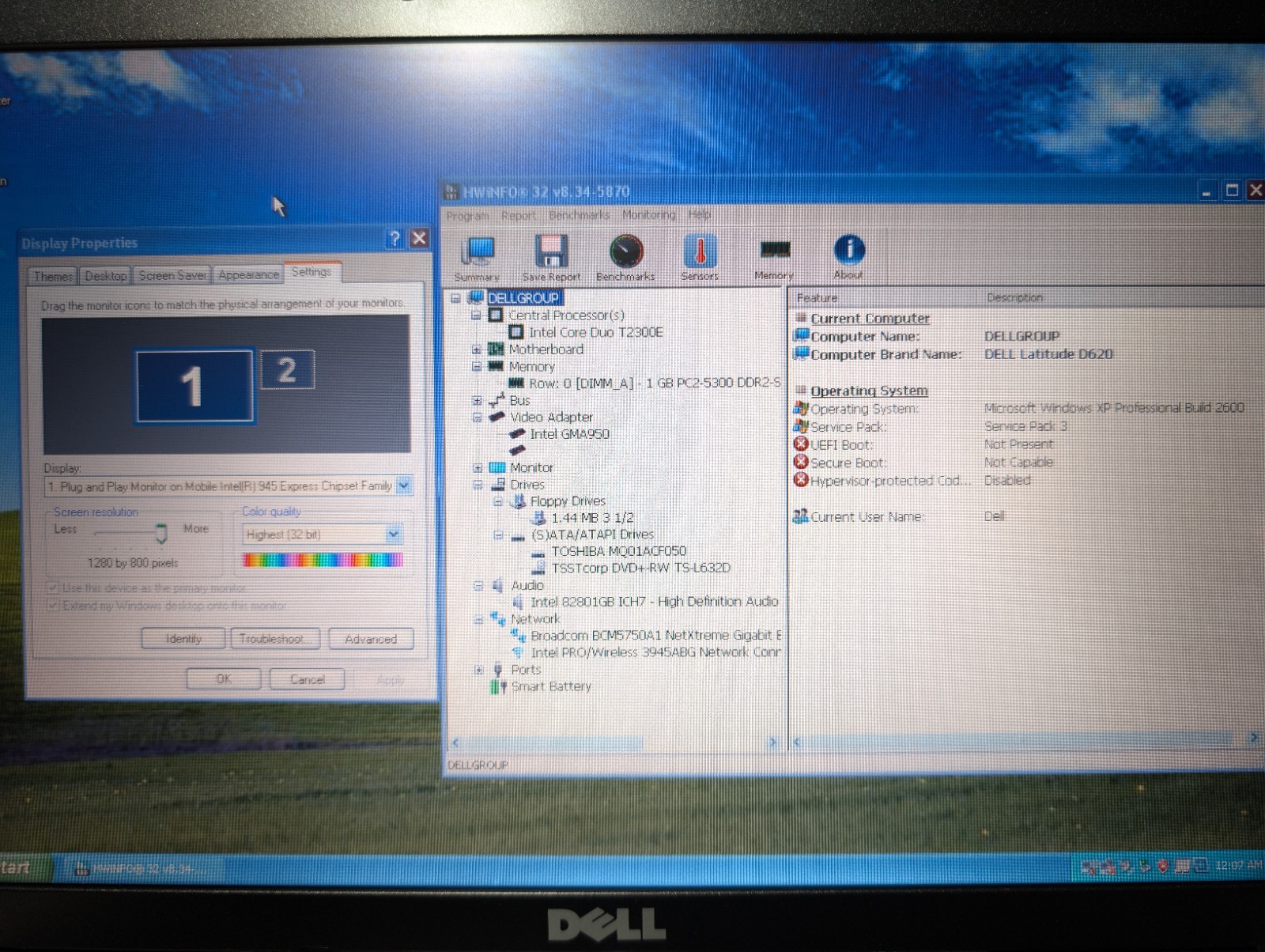This screenshot has width=1265, height=952.
Task: Click the Identify button
Action: pos(183,639)
